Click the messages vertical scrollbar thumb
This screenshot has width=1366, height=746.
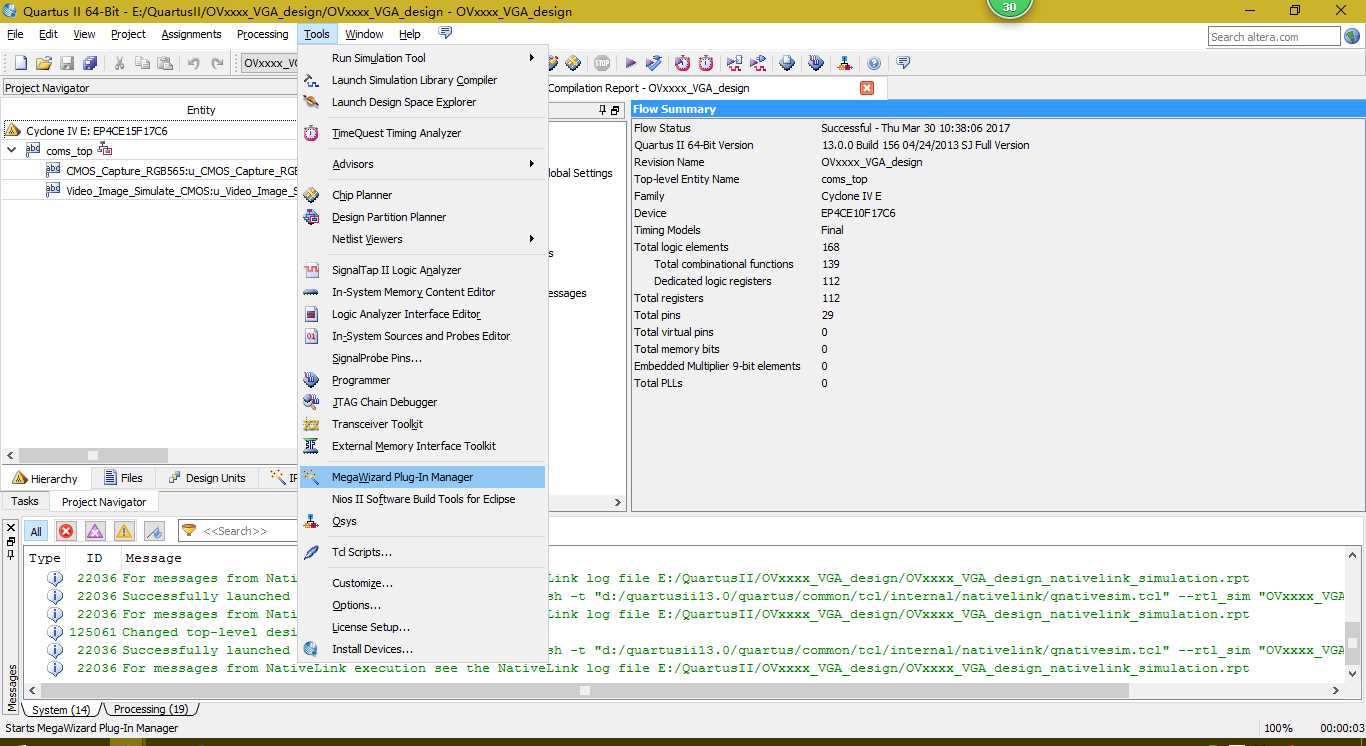pos(1352,642)
